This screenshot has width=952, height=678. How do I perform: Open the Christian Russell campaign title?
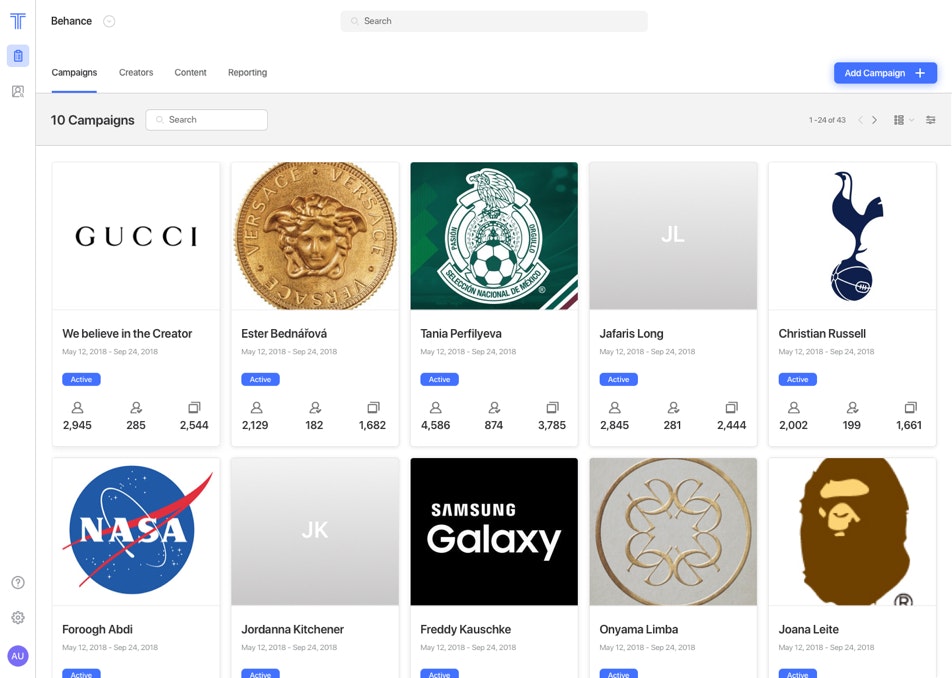tap(822, 334)
